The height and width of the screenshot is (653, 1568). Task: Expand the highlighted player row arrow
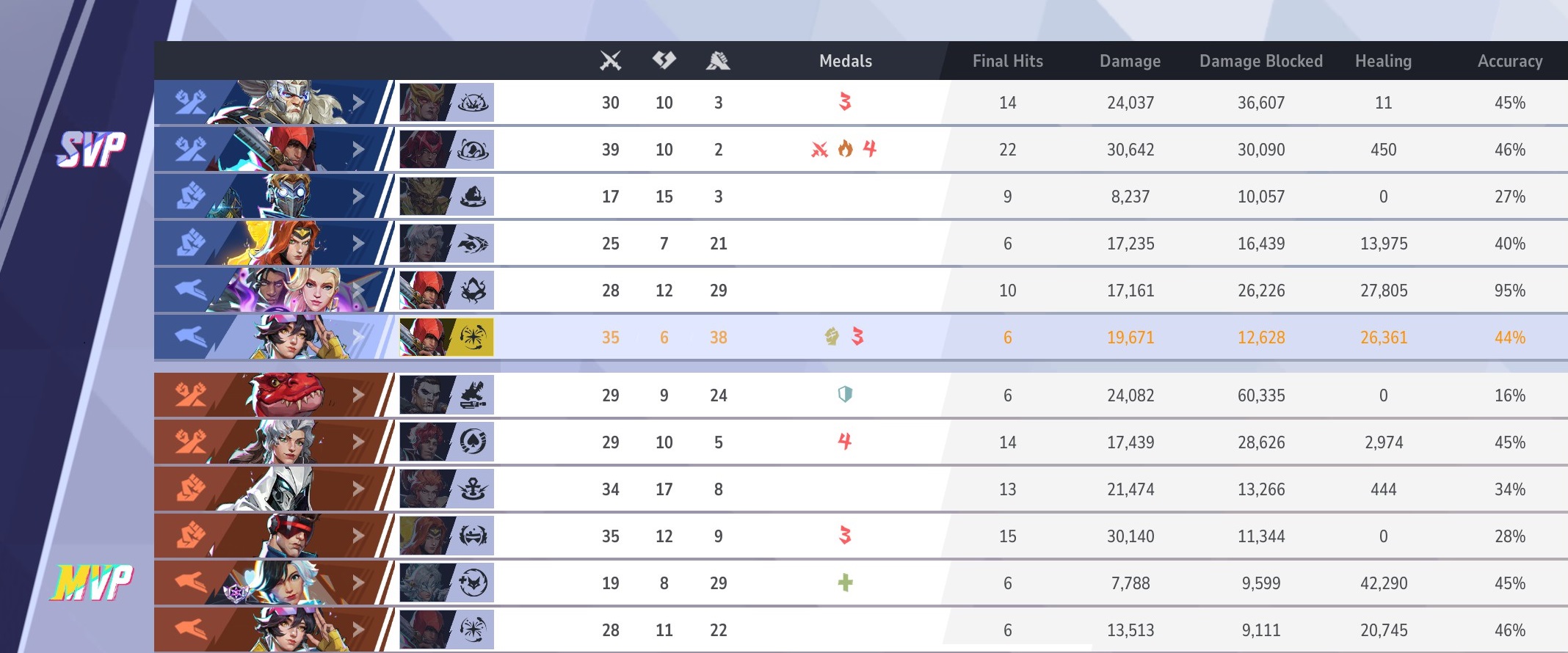(358, 337)
